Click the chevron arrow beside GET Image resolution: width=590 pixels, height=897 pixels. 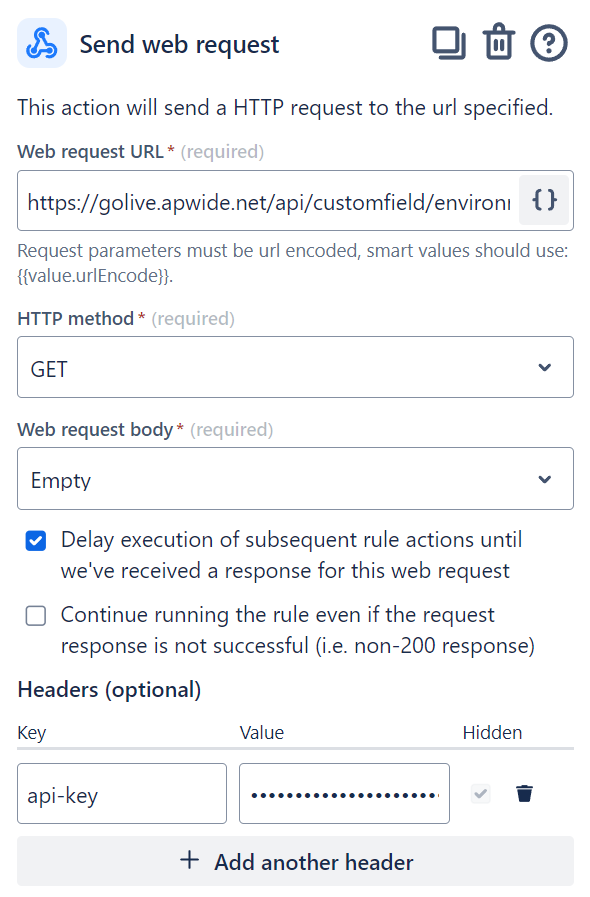(545, 367)
